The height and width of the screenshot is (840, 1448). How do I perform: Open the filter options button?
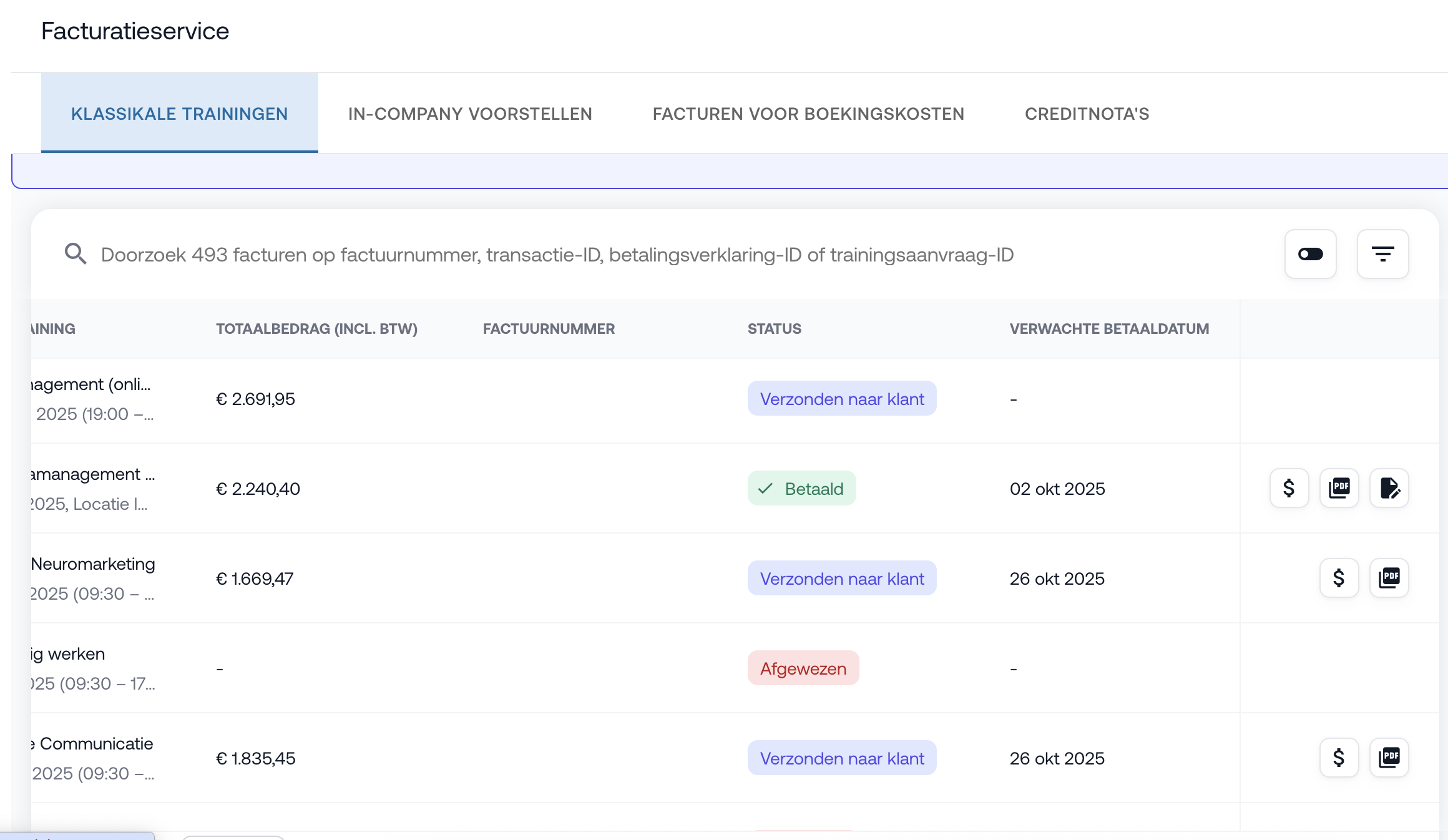pyautogui.click(x=1382, y=254)
